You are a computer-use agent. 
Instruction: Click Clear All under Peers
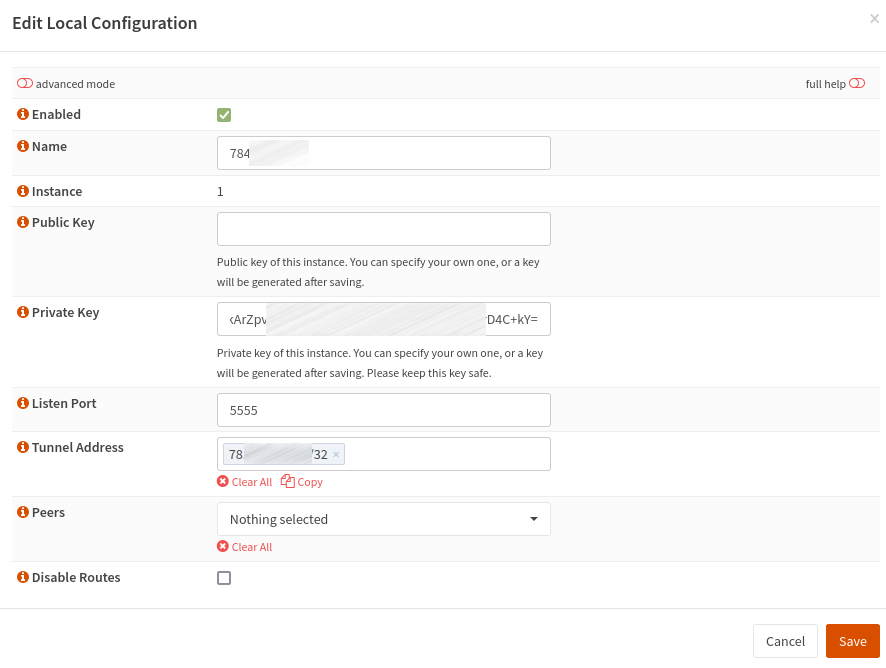tap(245, 547)
